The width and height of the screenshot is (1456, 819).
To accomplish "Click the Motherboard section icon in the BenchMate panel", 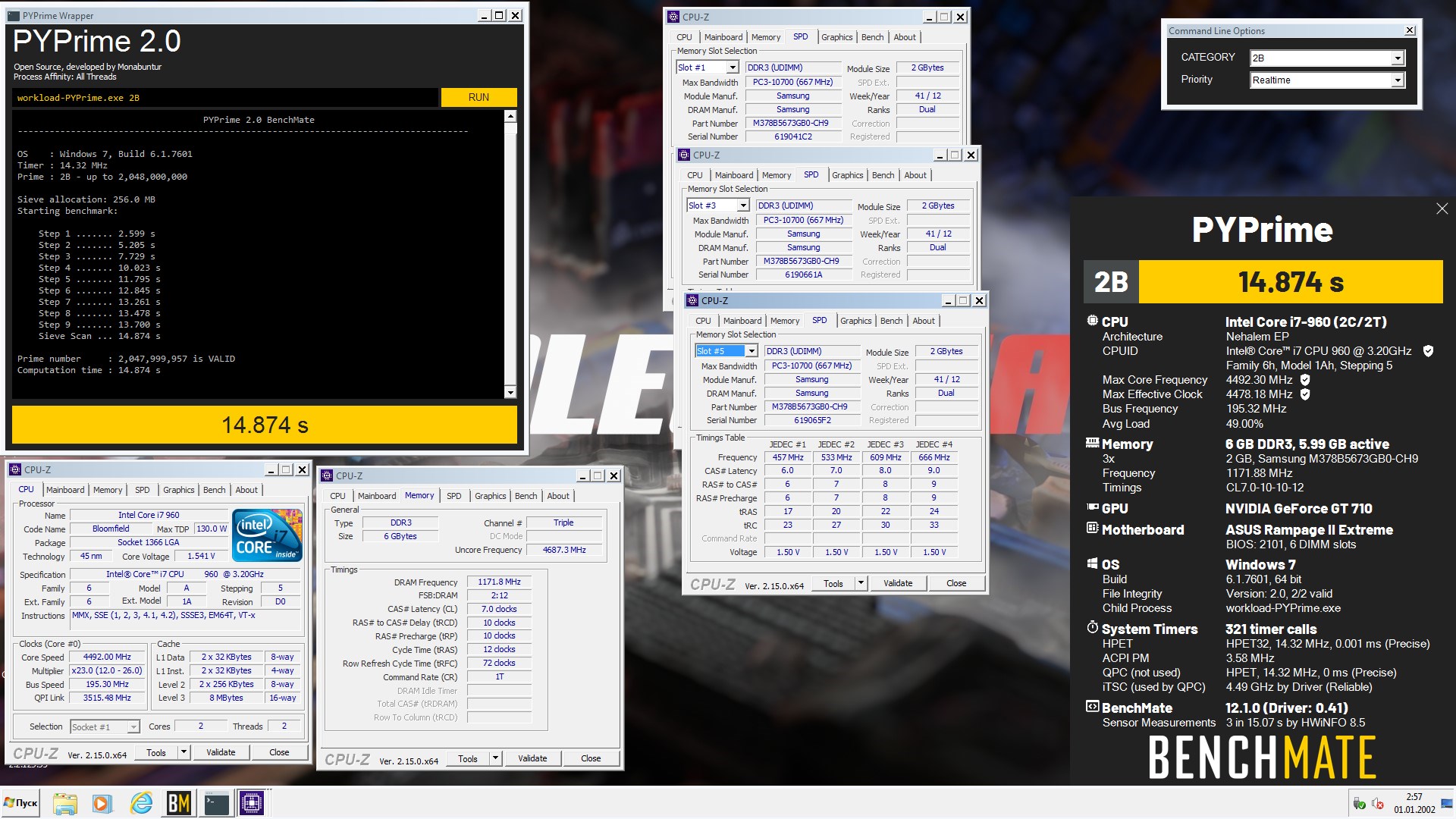I will click(1093, 528).
